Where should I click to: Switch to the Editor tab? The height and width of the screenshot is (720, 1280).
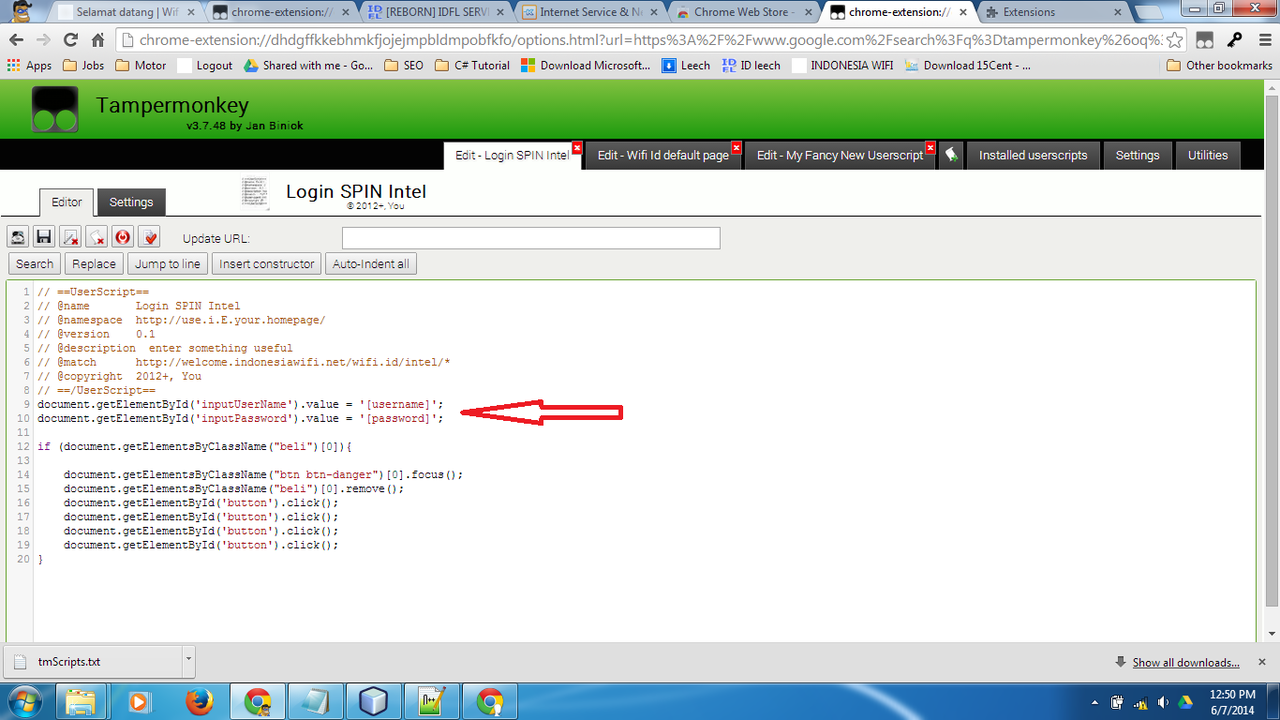coord(67,202)
